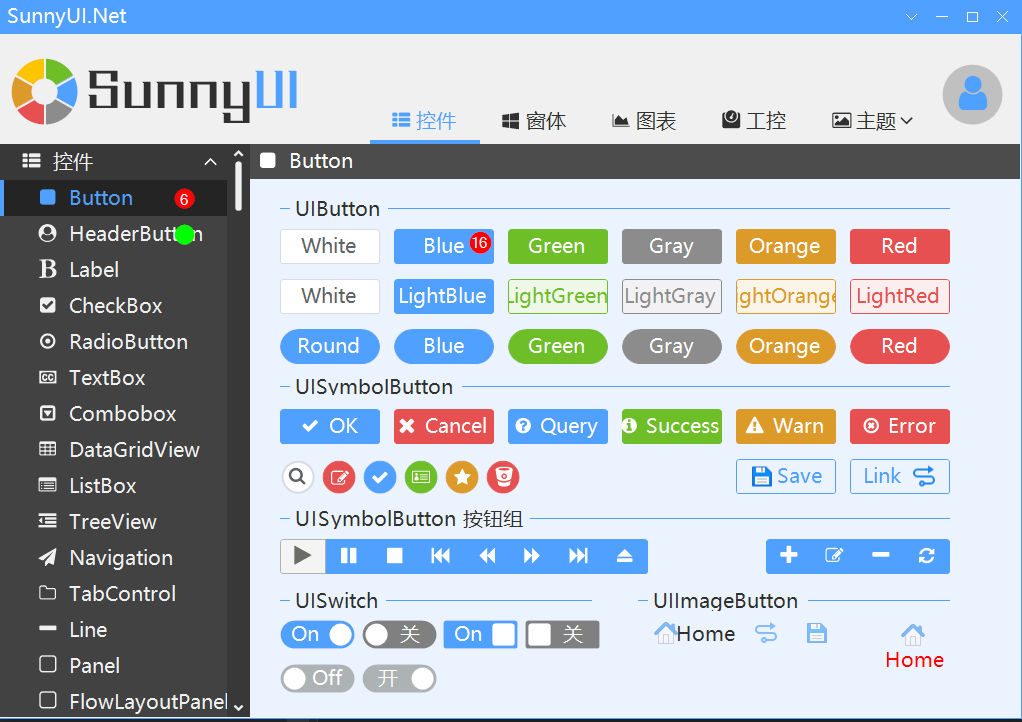The width and height of the screenshot is (1022, 722).
Task: Toggle the square gray '关' switch
Action: coord(562,634)
